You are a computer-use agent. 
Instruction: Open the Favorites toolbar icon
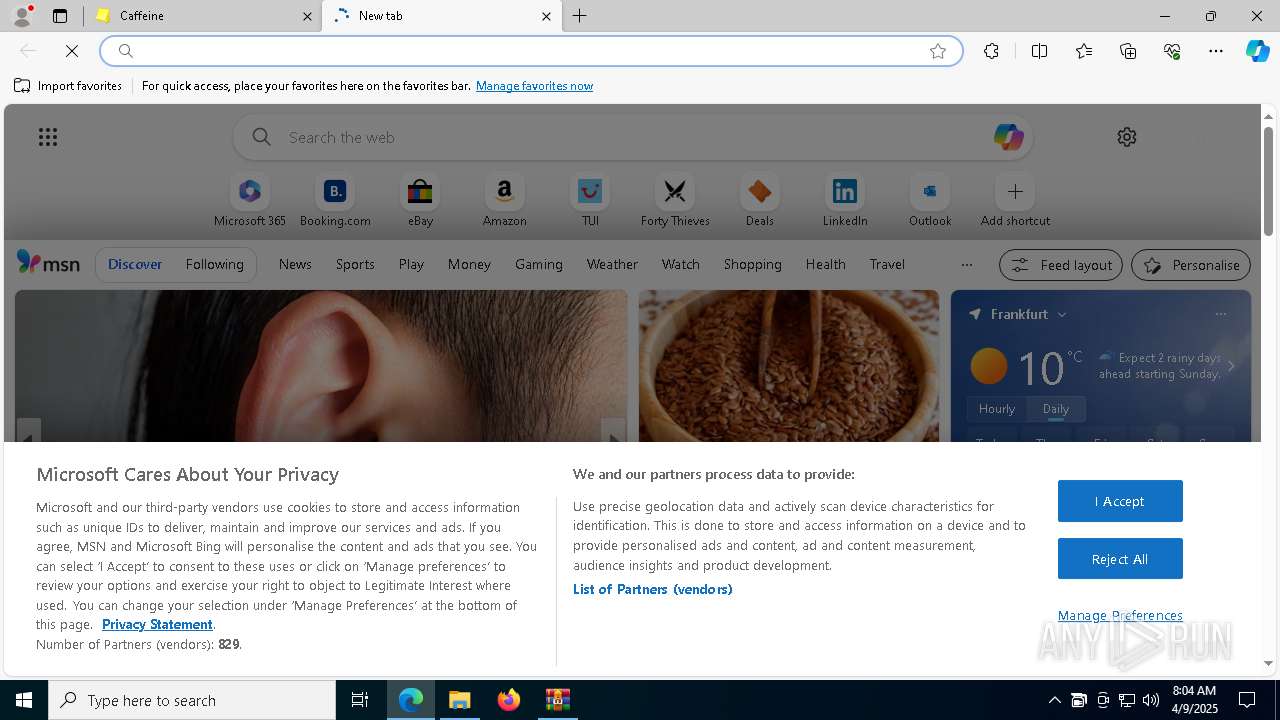[x=1084, y=51]
